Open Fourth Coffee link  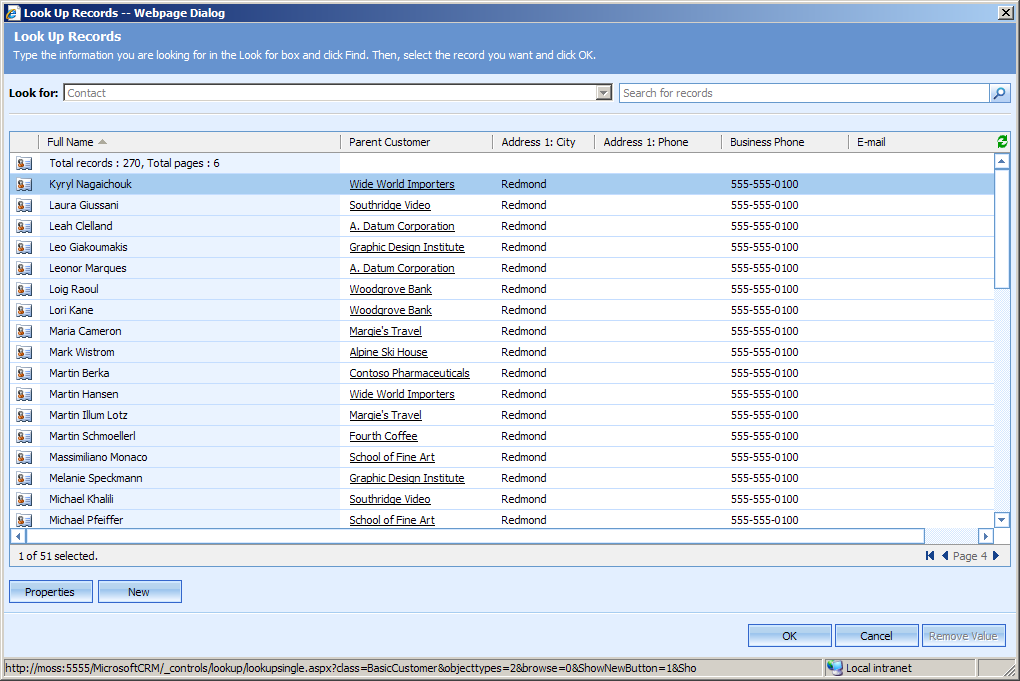383,436
